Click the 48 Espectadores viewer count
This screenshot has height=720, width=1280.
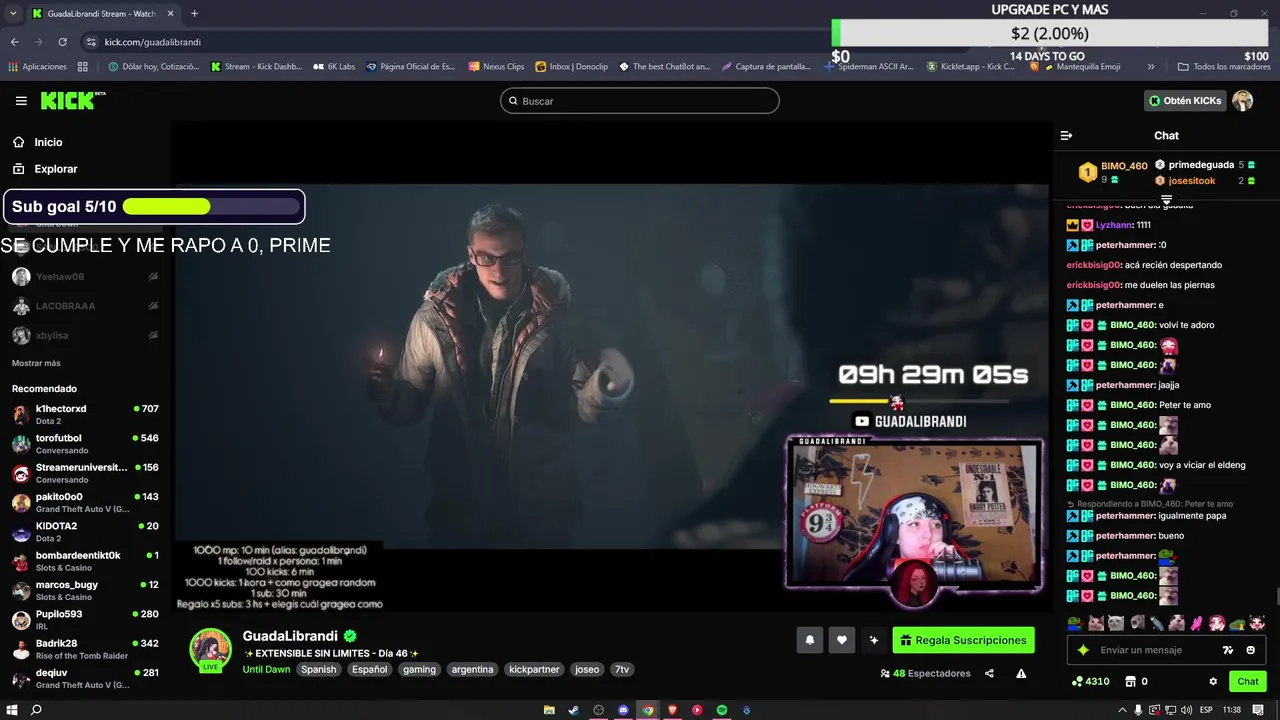point(925,673)
